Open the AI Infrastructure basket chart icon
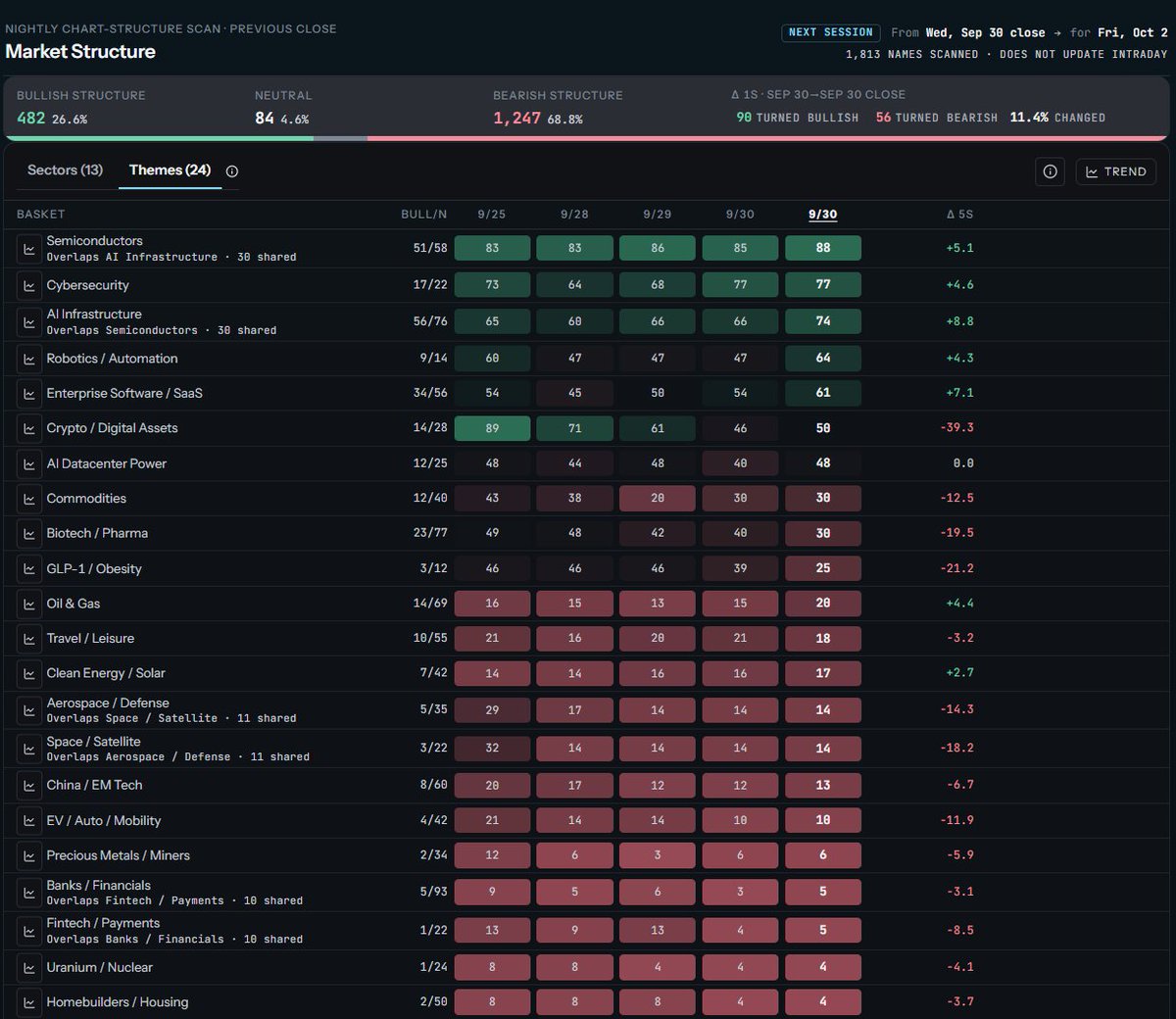1176x1019 pixels. tap(29, 322)
